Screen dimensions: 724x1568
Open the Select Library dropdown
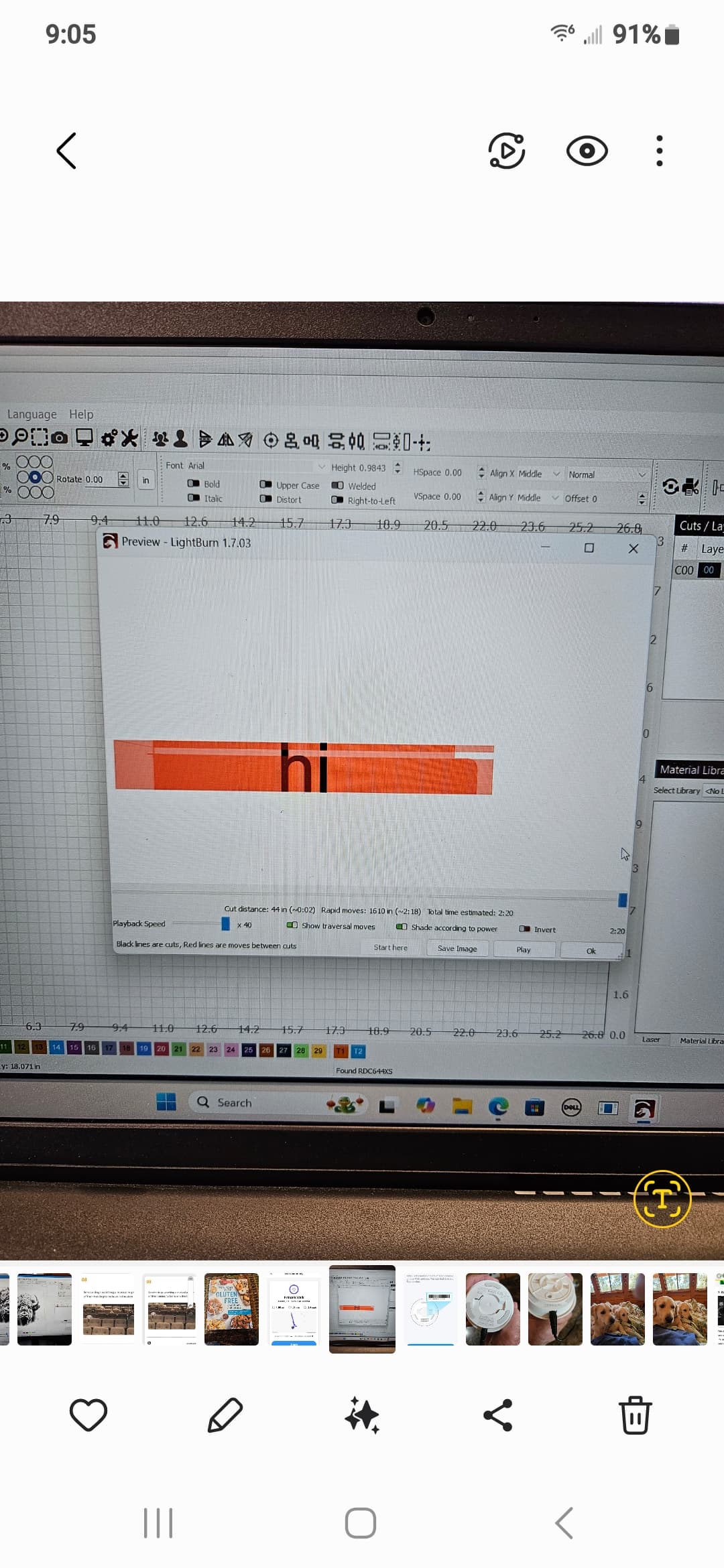coord(713,791)
